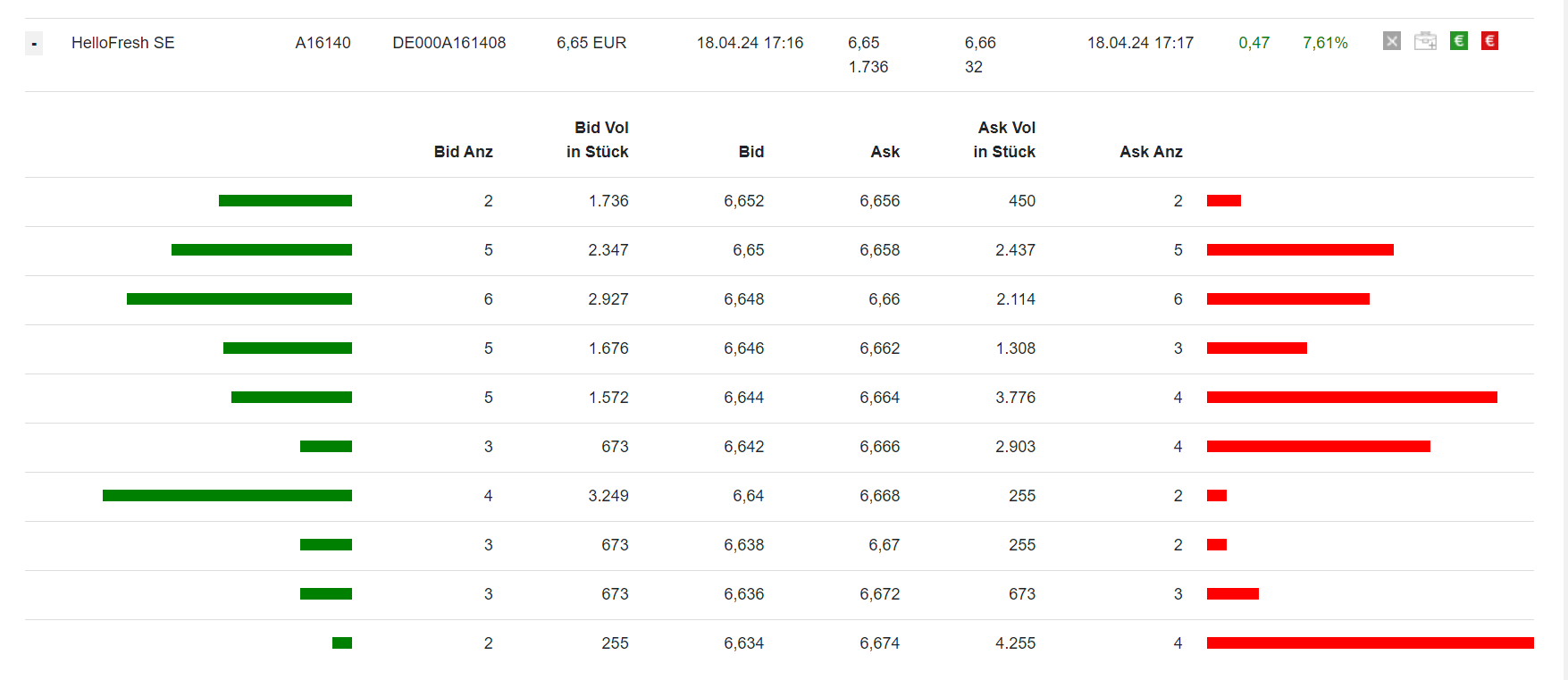Screen dimensions: 1568x680
Task: Click the Ask Vol in Stück header
Action: pos(1005,140)
